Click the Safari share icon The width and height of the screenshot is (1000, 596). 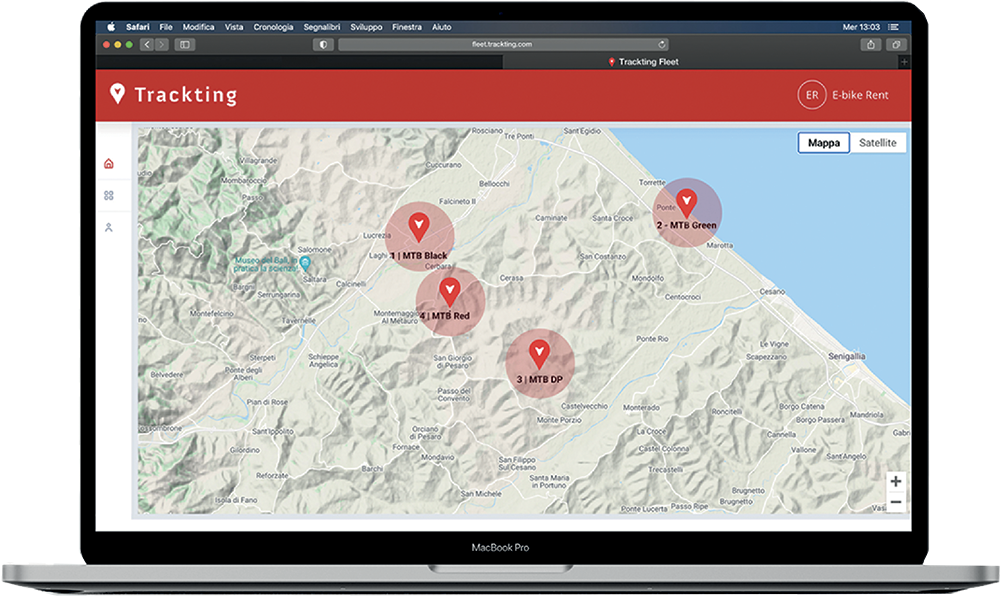pyautogui.click(x=871, y=45)
